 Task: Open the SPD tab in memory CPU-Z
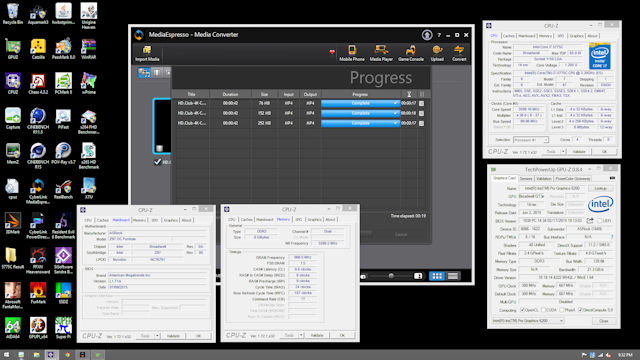[x=298, y=220]
